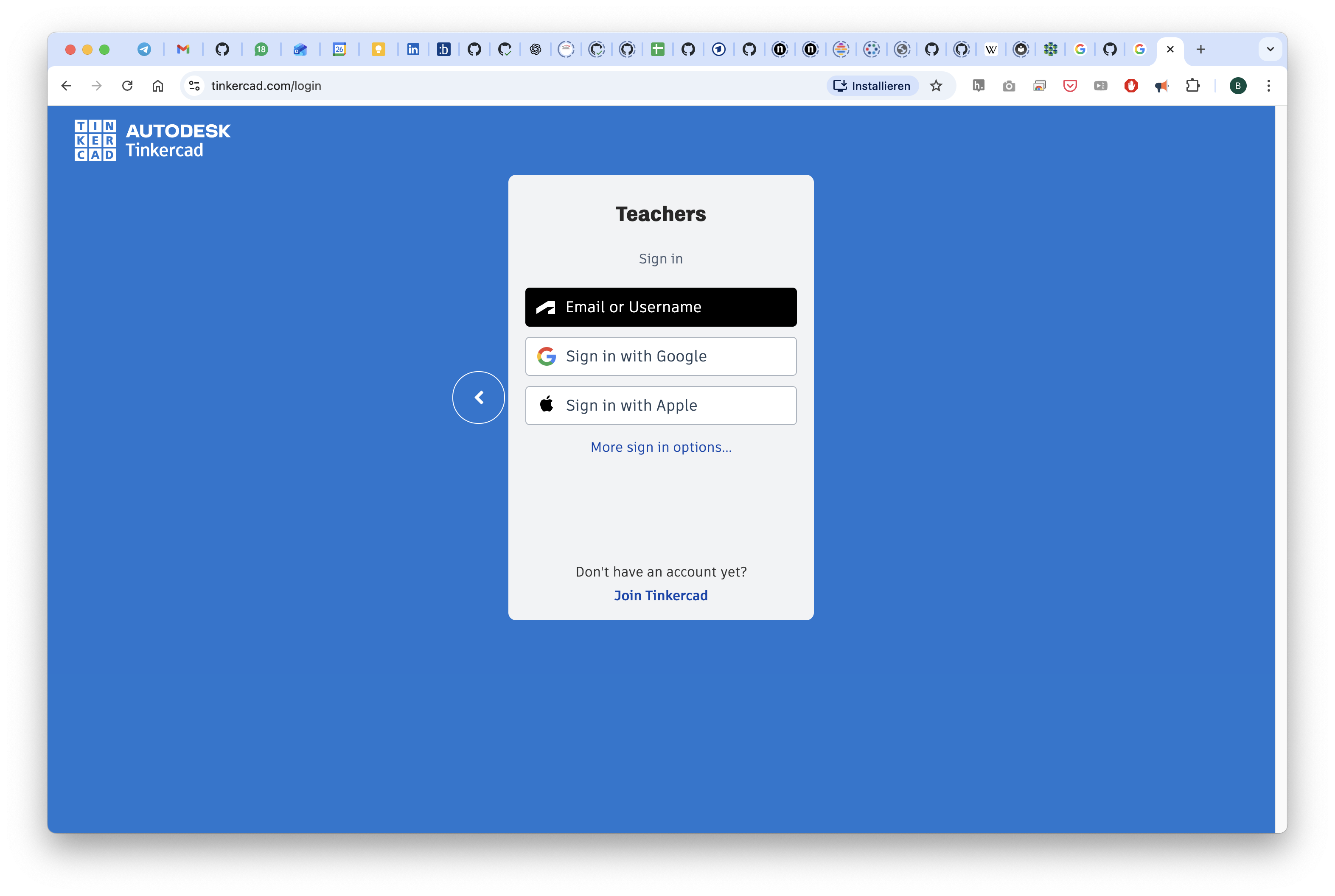Screen dimensions: 1335x896
Task: Open the Extensions puzzle icon
Action: pos(1192,86)
